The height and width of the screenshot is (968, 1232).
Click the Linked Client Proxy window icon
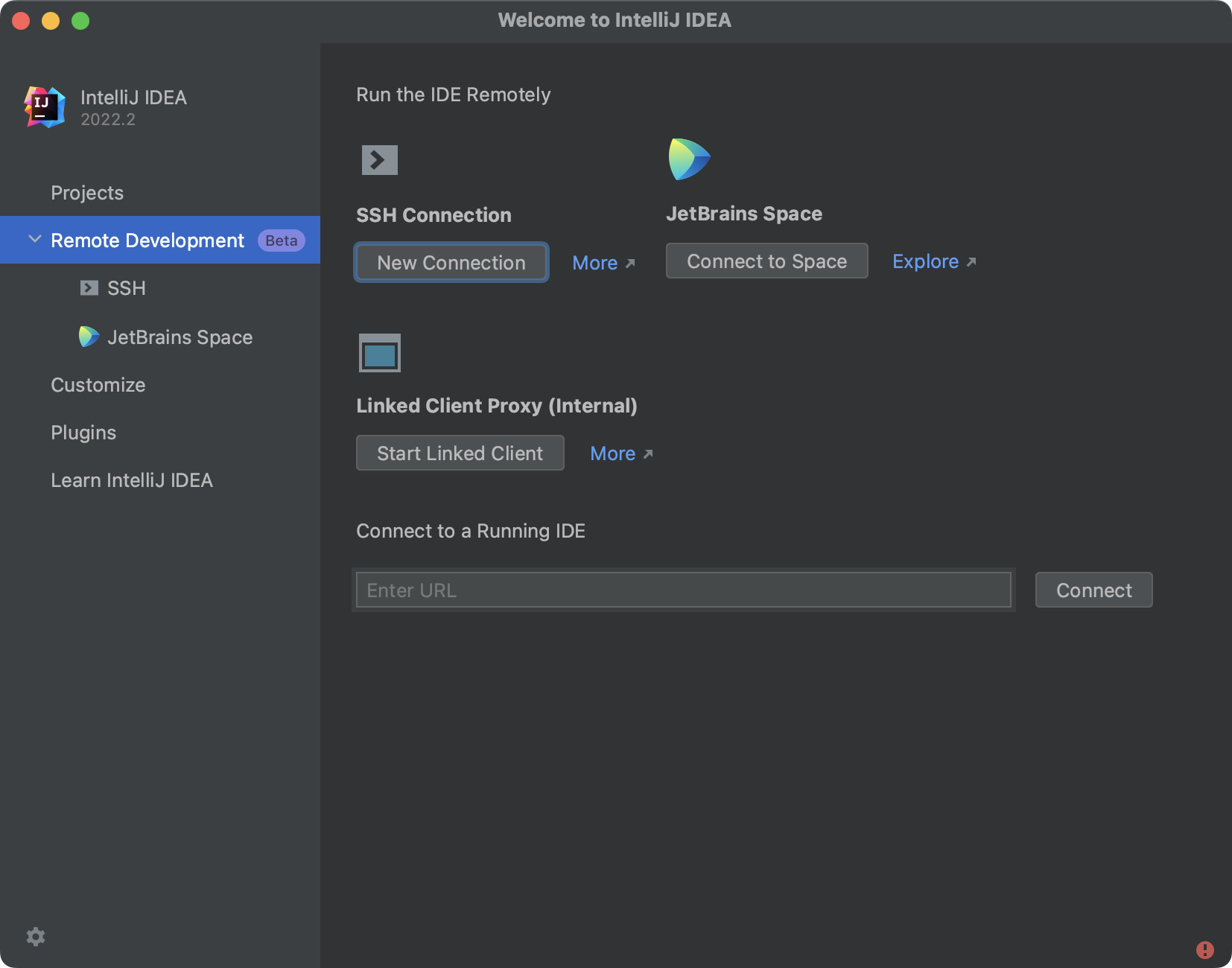(378, 352)
